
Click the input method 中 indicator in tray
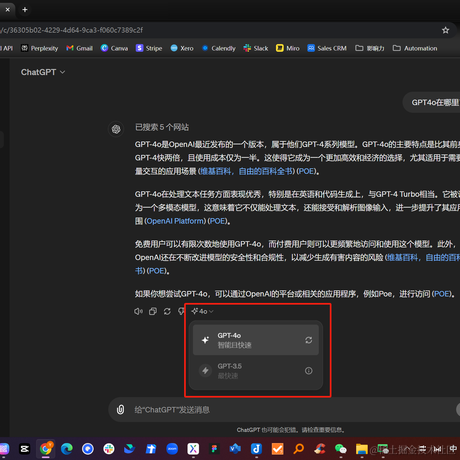453,449
